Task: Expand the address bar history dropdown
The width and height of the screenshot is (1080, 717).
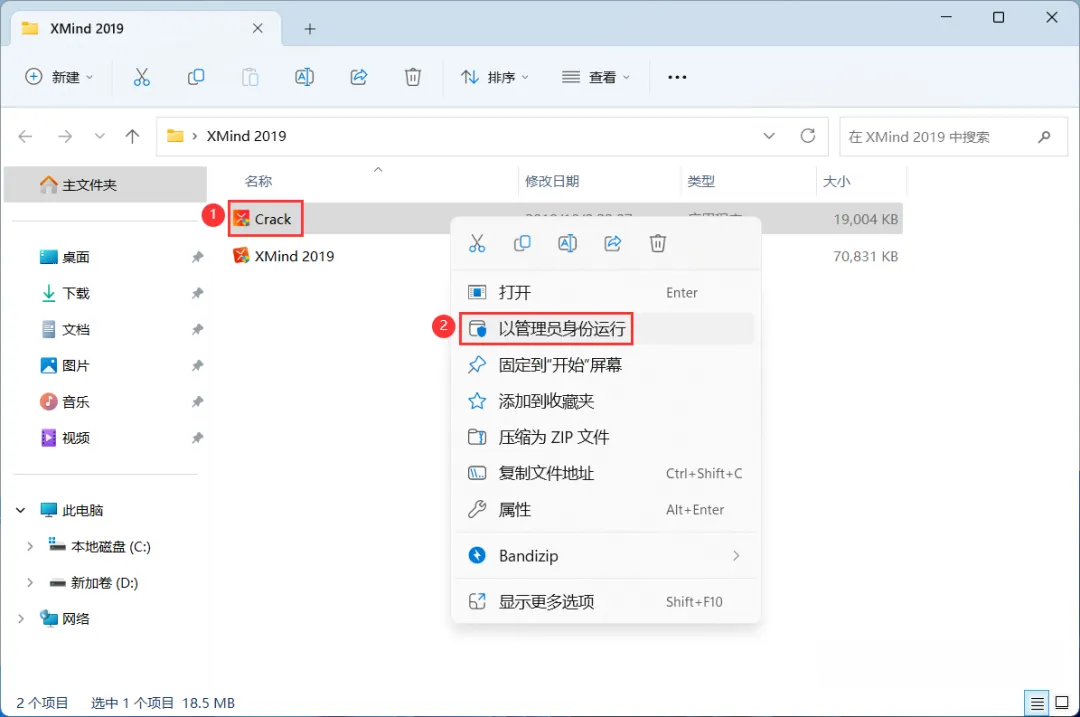Action: [x=769, y=136]
